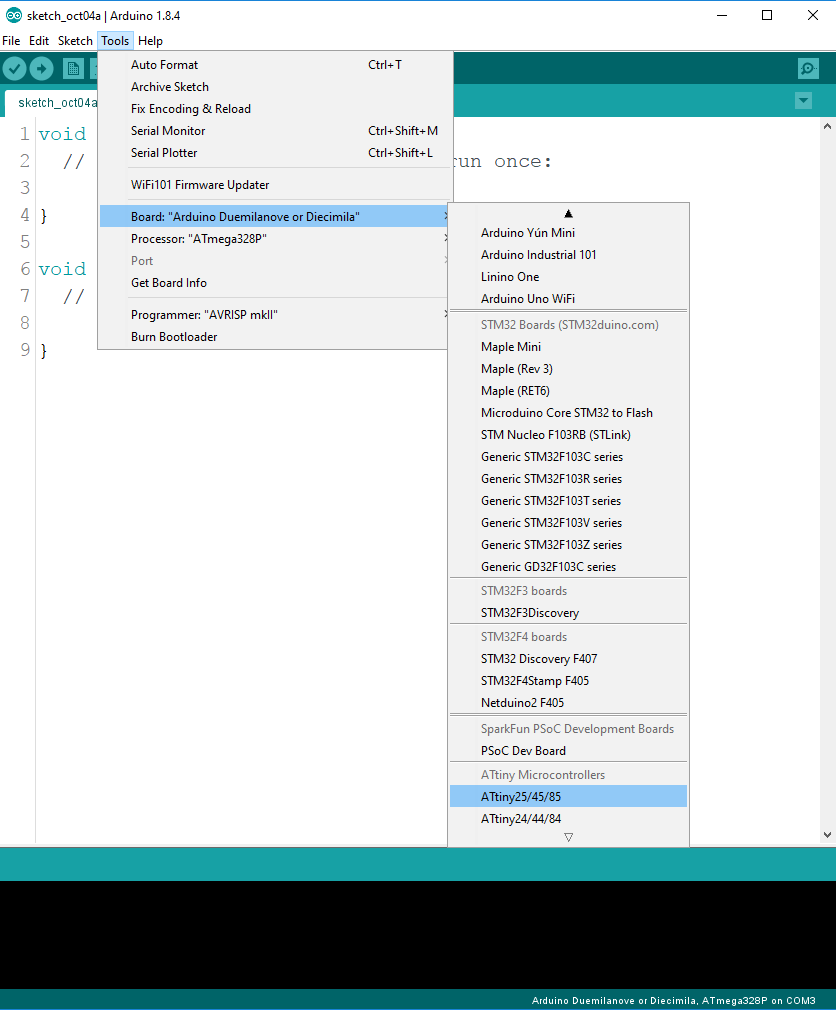This screenshot has width=836, height=1010.
Task: Open the Serial Monitor magnifier icon
Action: pos(808,68)
